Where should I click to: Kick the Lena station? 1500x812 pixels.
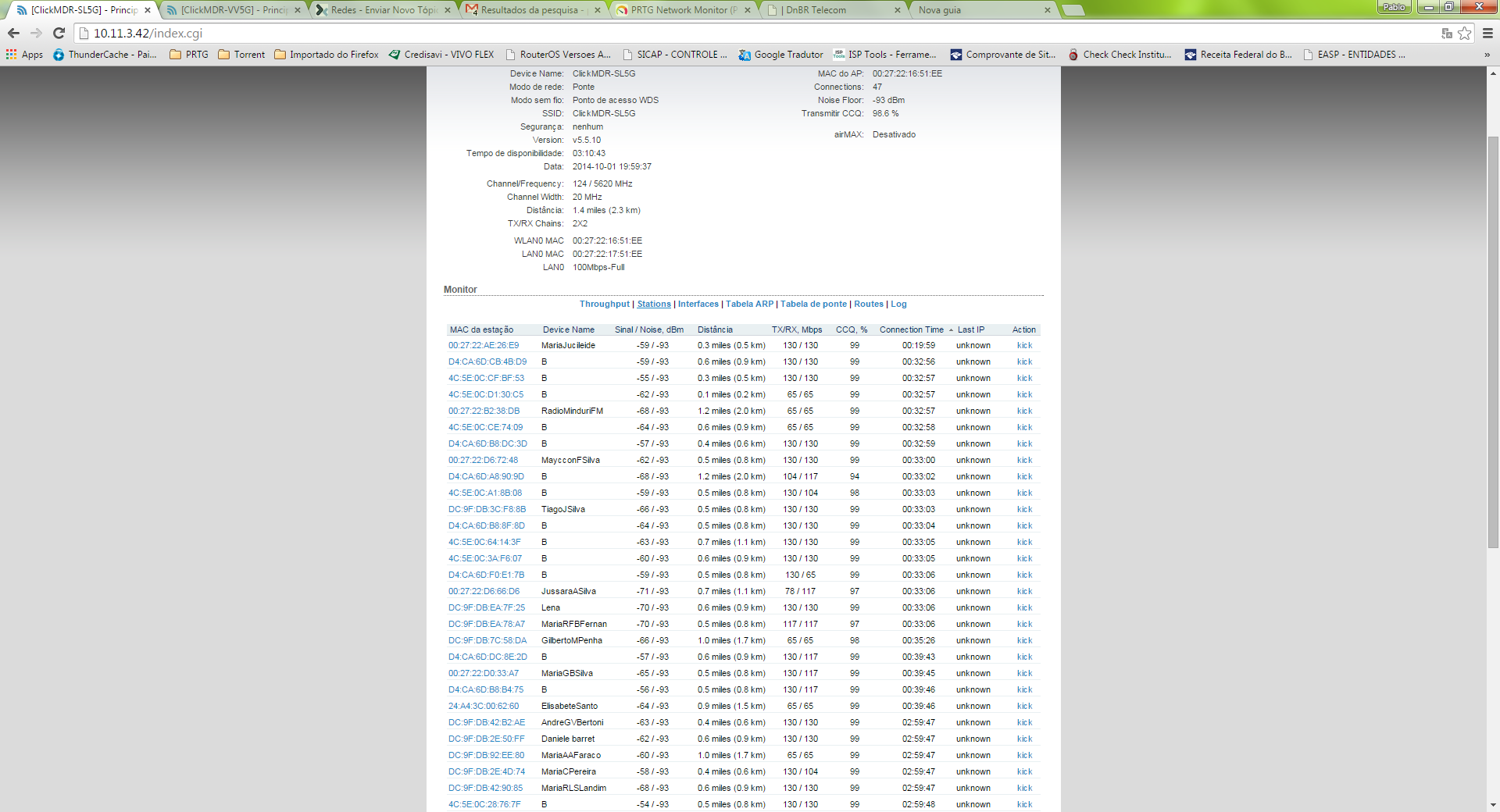point(1024,608)
